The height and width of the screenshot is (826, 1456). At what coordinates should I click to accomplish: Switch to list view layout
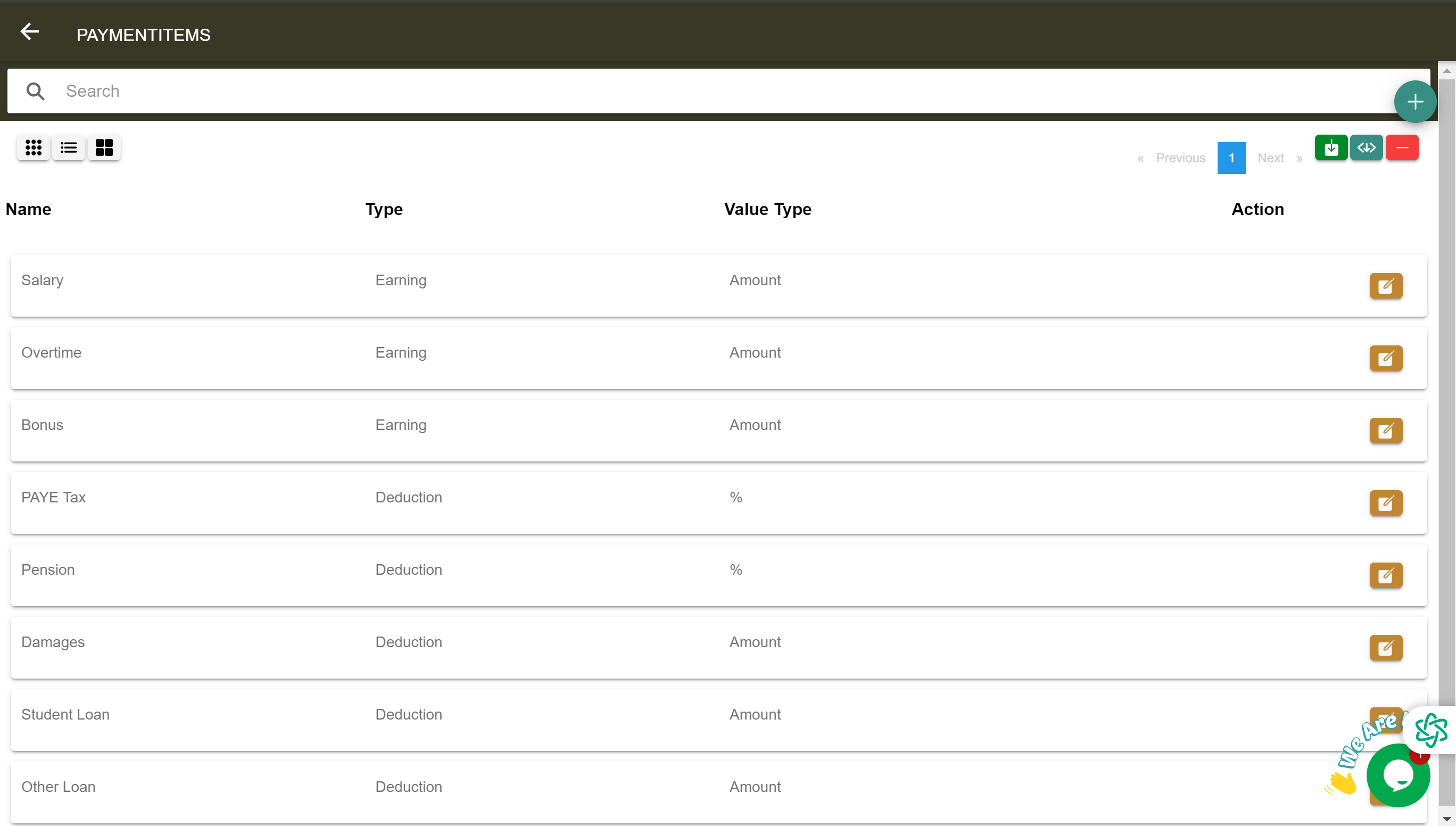click(69, 148)
